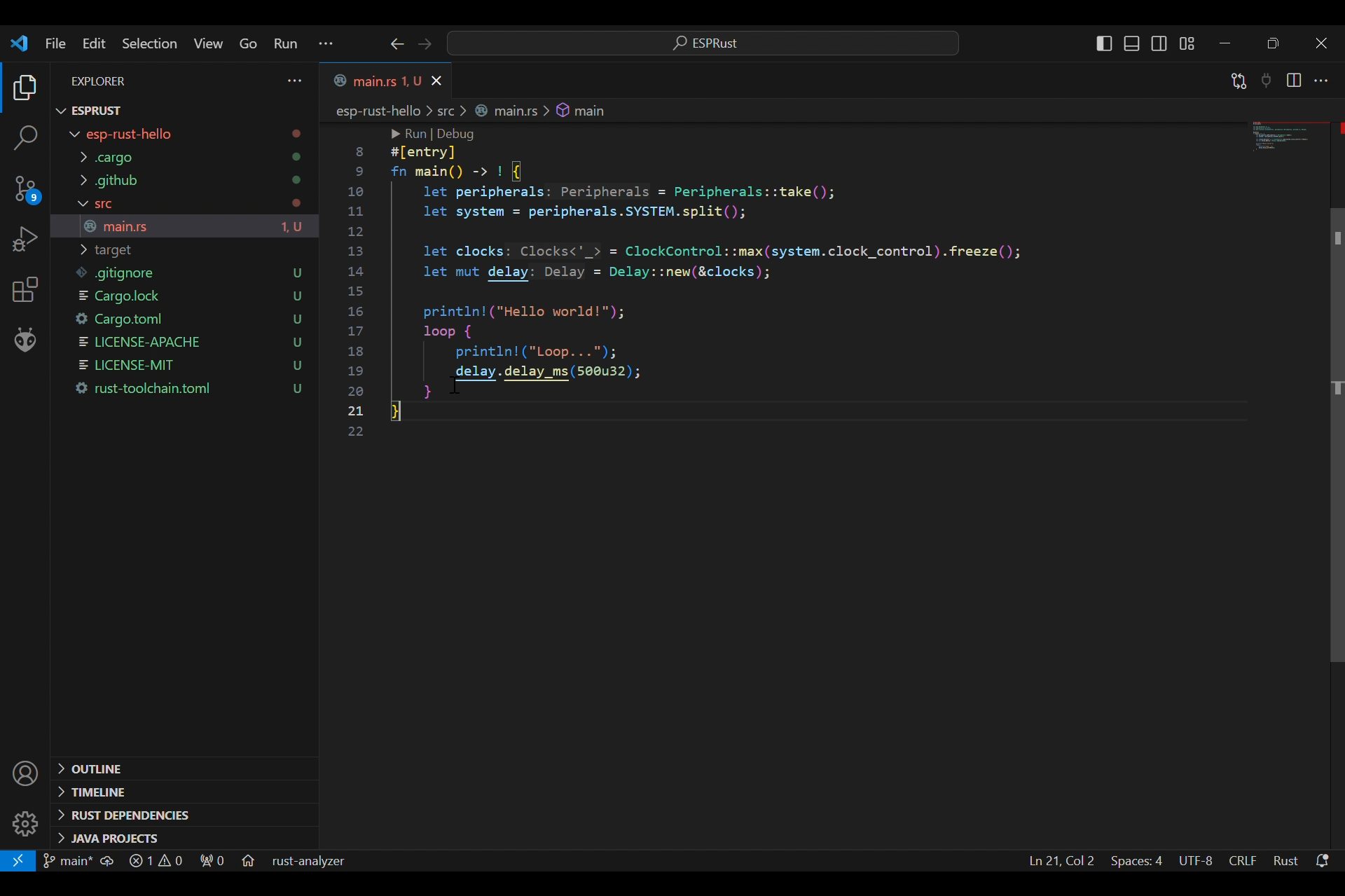1345x896 pixels.
Task: Open the Selection menu
Action: [149, 43]
